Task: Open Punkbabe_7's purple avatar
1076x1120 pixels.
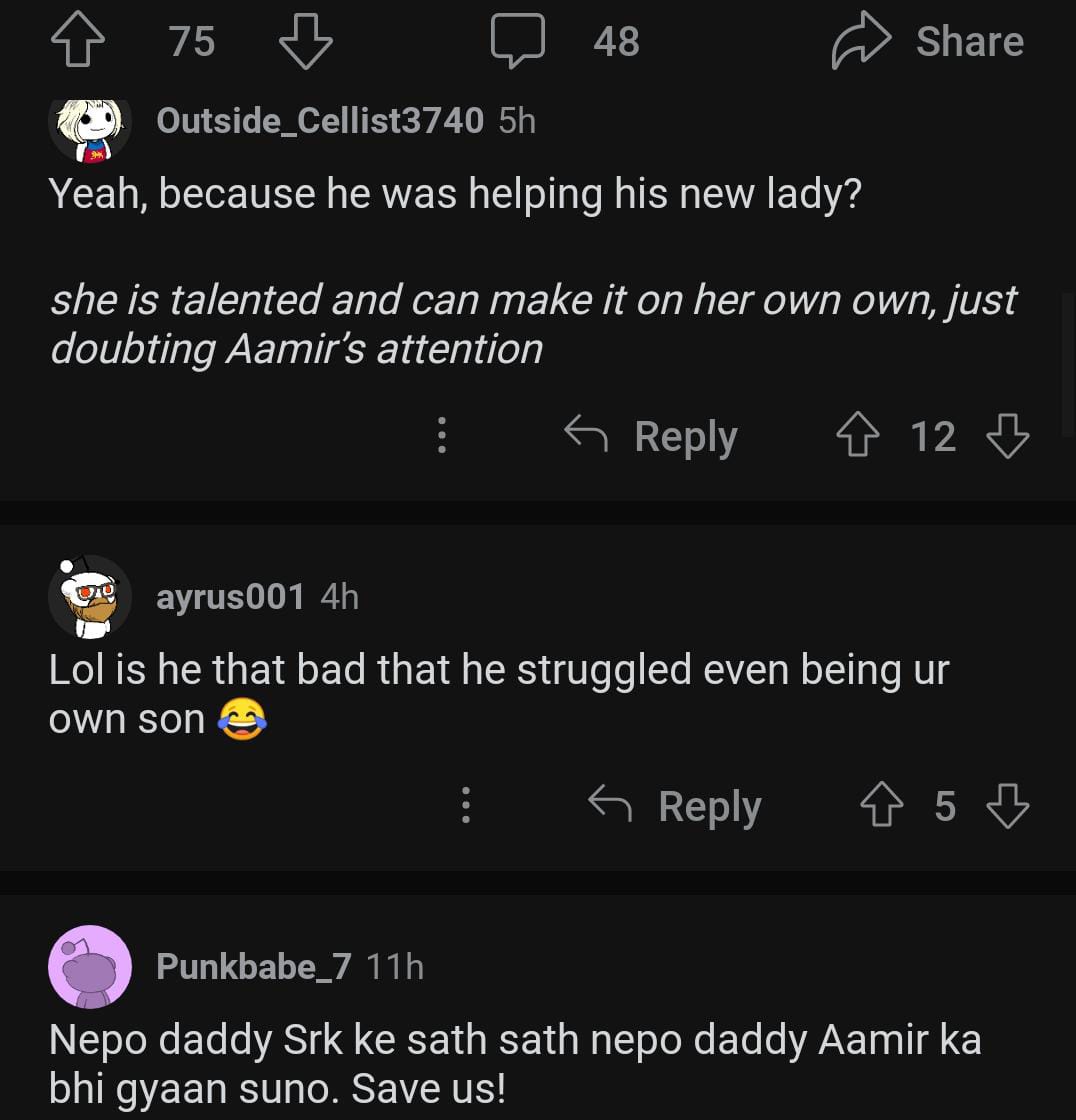Action: point(90,967)
